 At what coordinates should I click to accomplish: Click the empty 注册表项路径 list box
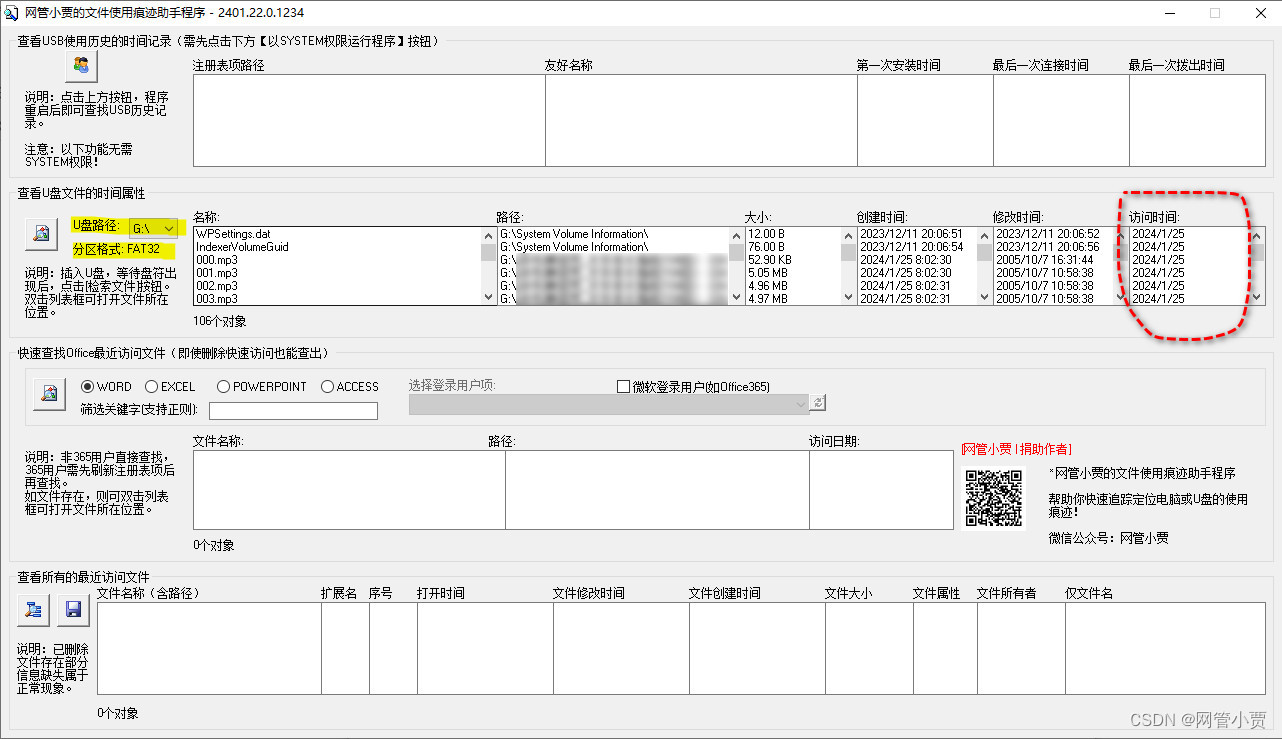[x=369, y=120]
